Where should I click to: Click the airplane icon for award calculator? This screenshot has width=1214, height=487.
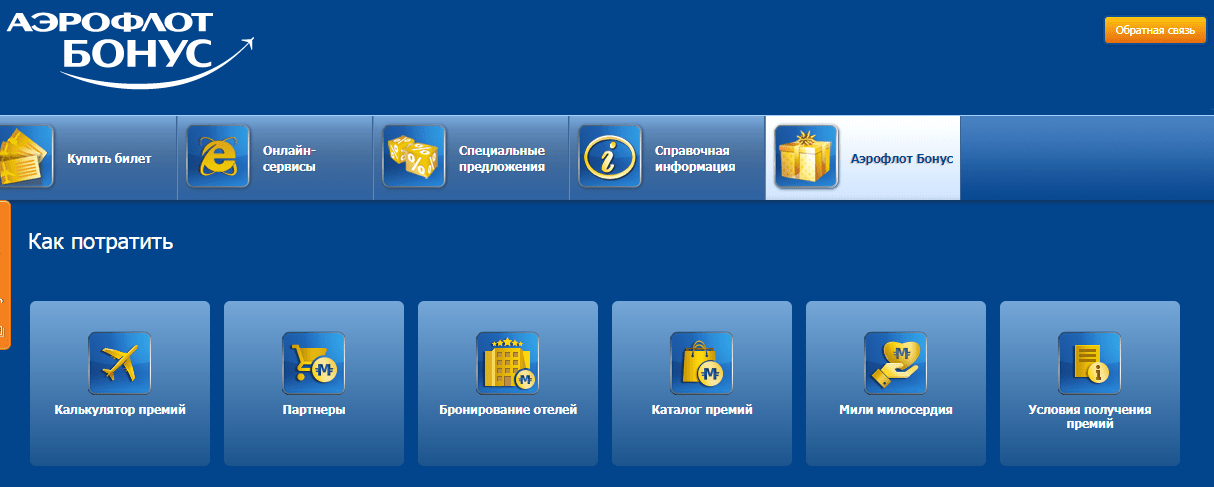click(x=120, y=363)
